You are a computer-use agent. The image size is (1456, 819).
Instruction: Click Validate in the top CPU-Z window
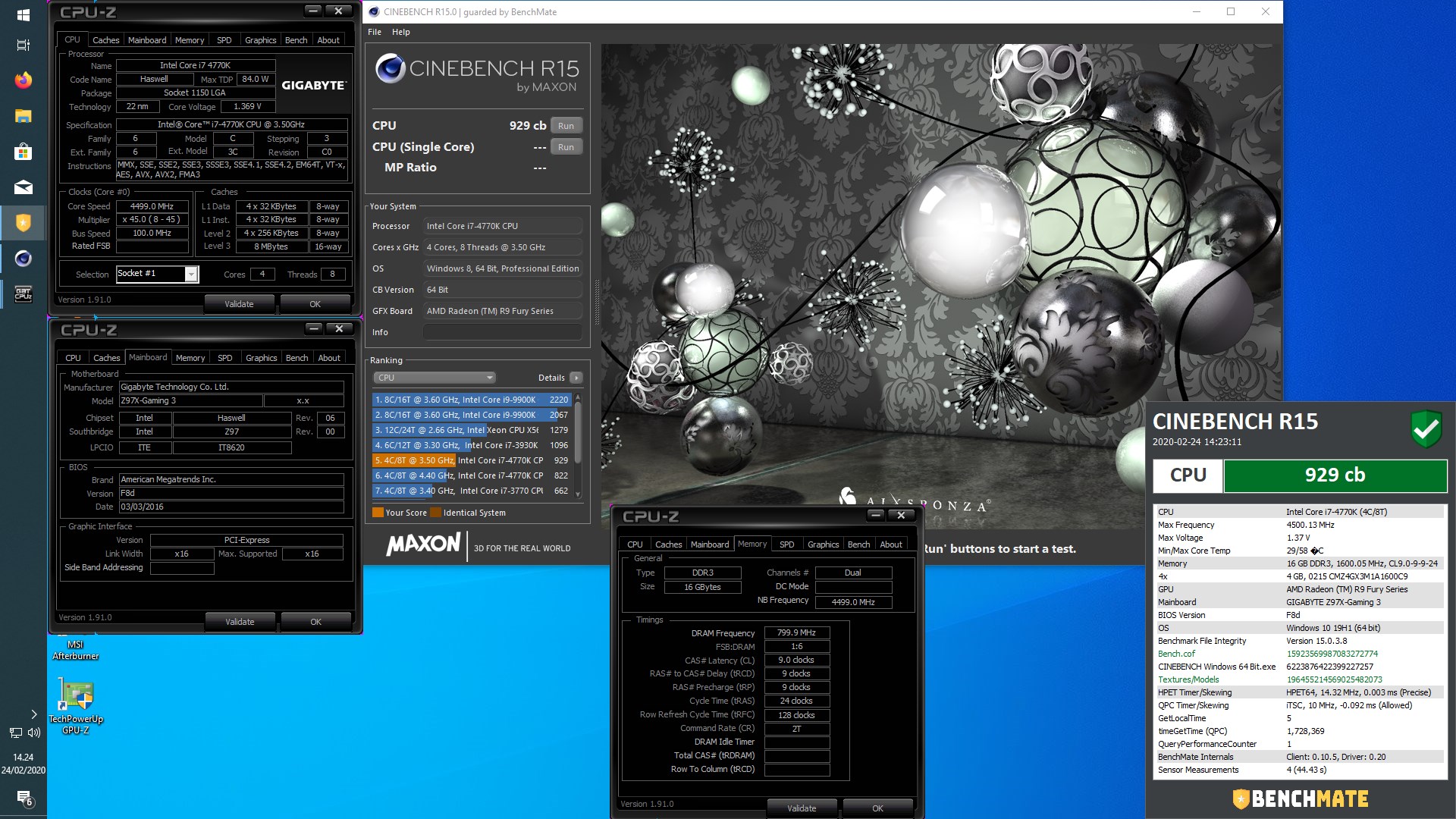point(239,304)
